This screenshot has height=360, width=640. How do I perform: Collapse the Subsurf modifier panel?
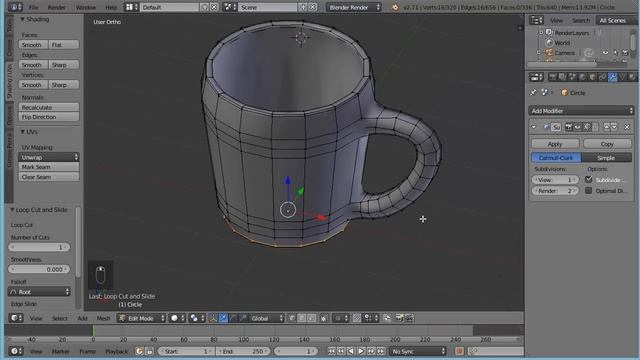point(534,127)
